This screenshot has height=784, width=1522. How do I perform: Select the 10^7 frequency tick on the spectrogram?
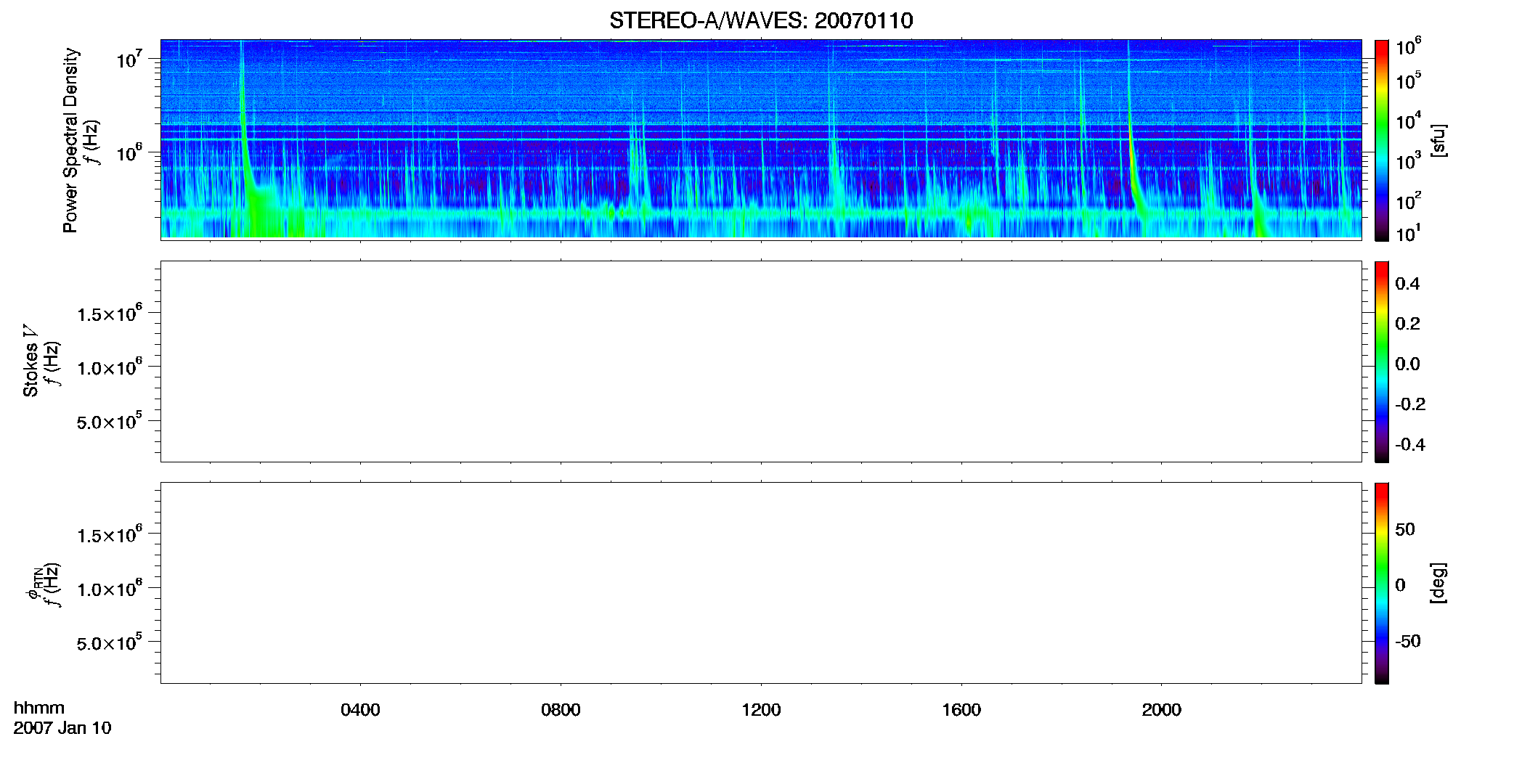coord(129,58)
